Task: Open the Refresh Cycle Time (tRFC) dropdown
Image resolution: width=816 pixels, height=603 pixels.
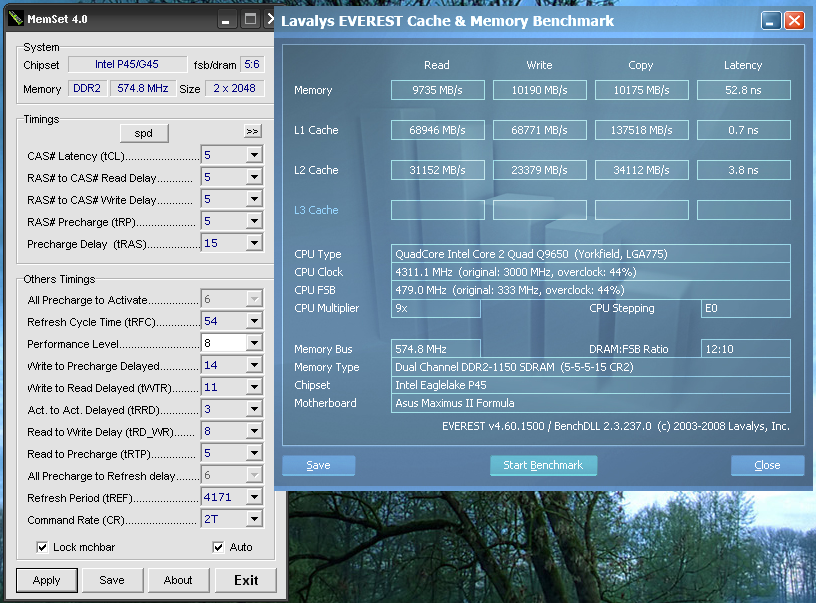Action: tap(254, 321)
